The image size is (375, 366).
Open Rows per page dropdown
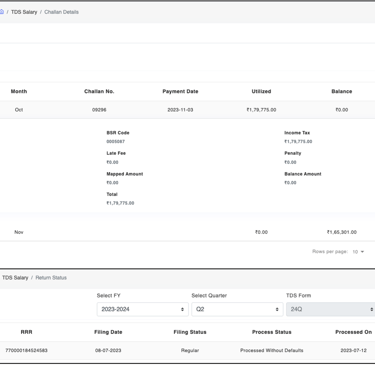(358, 252)
